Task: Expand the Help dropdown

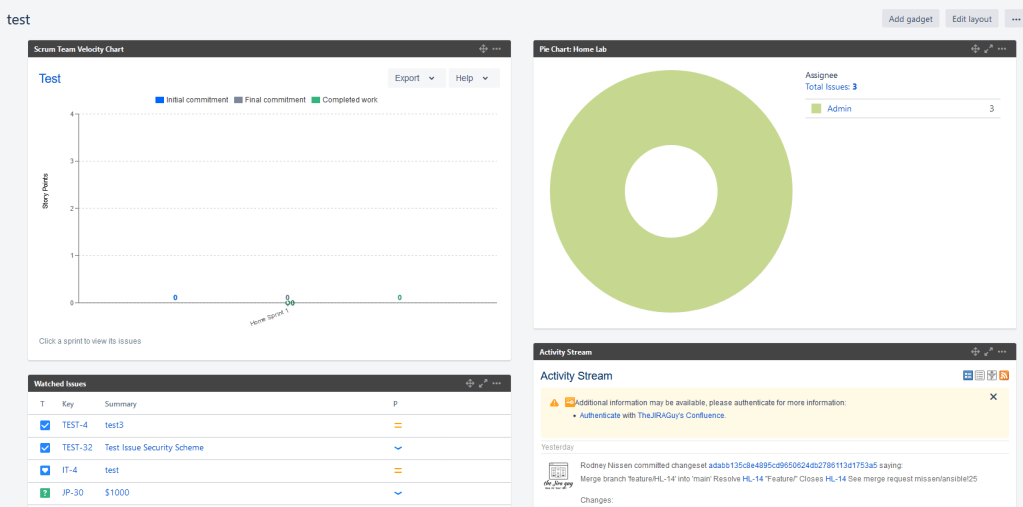Action: 472,78
